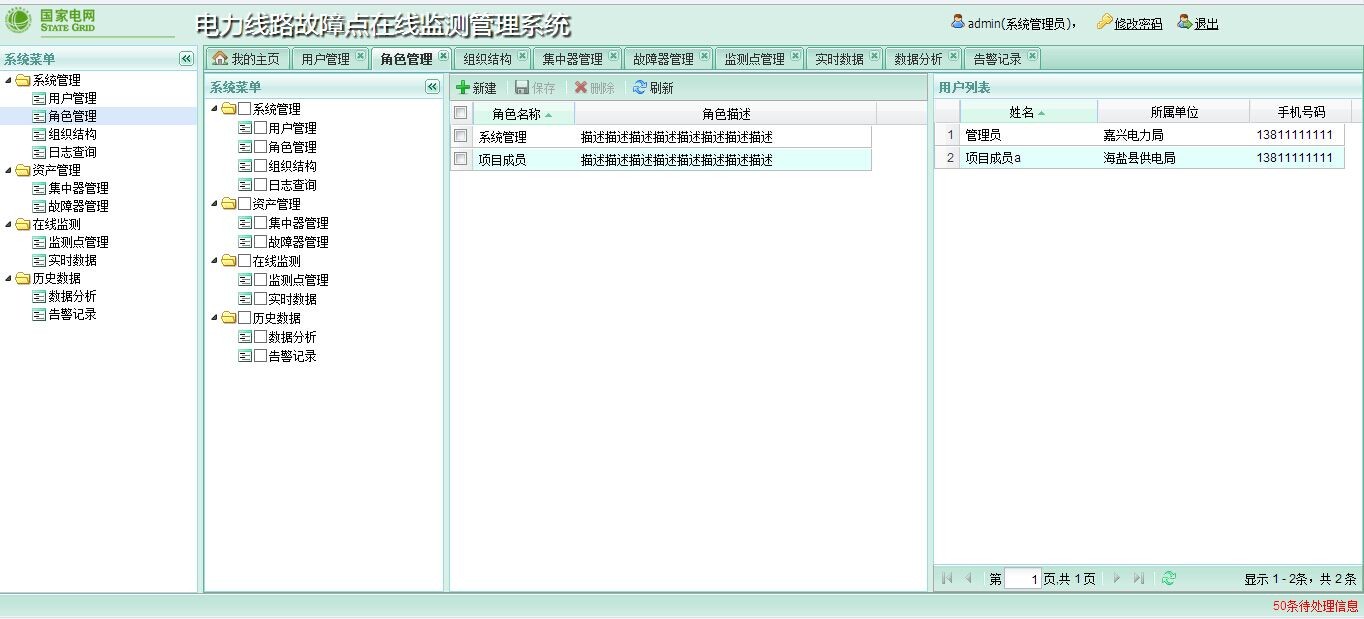Click the pagination refresh icon in 用户列表
The image size is (1364, 619).
click(1169, 578)
